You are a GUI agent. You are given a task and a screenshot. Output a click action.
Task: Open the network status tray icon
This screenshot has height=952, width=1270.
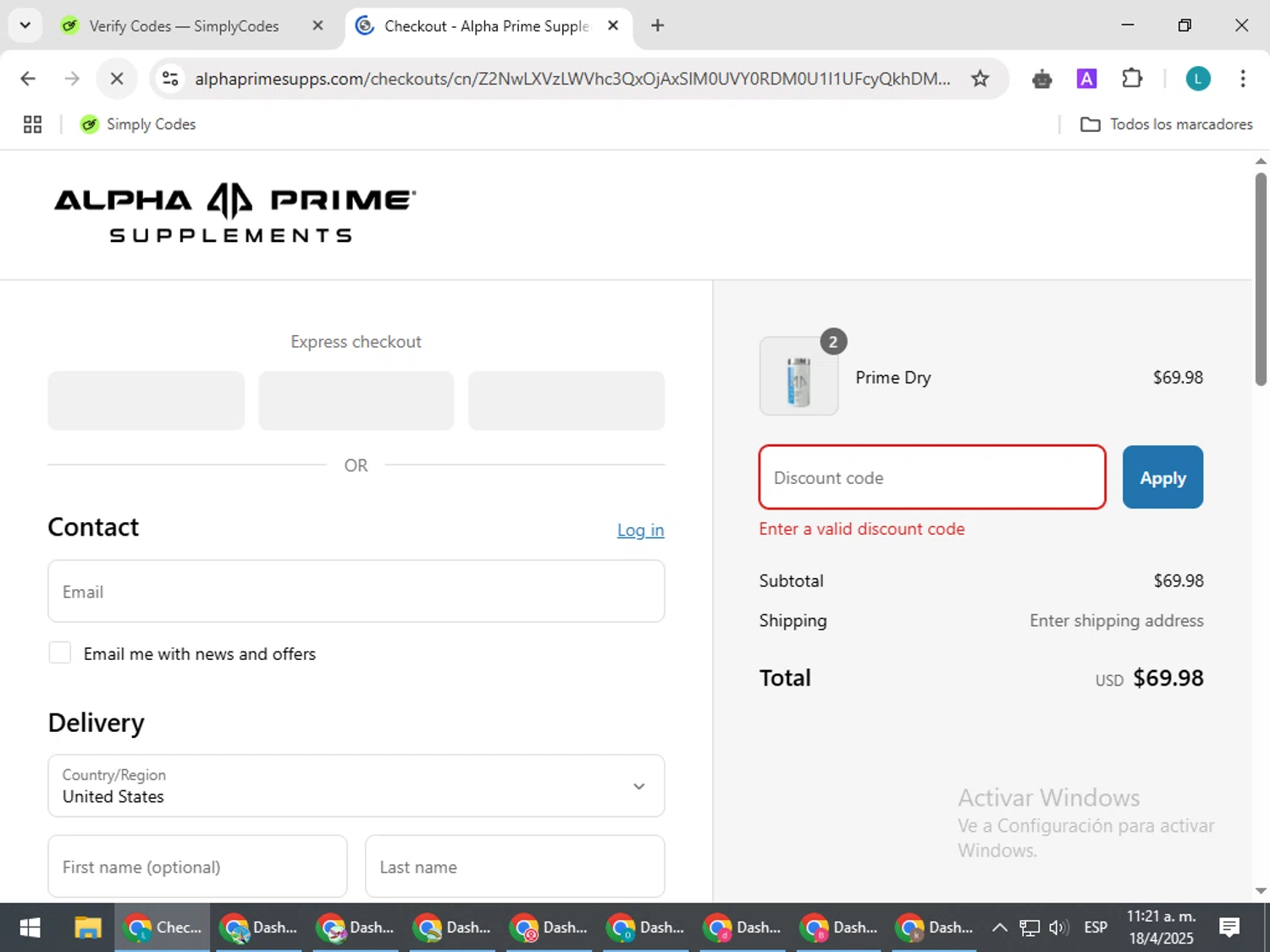pyautogui.click(x=1030, y=927)
